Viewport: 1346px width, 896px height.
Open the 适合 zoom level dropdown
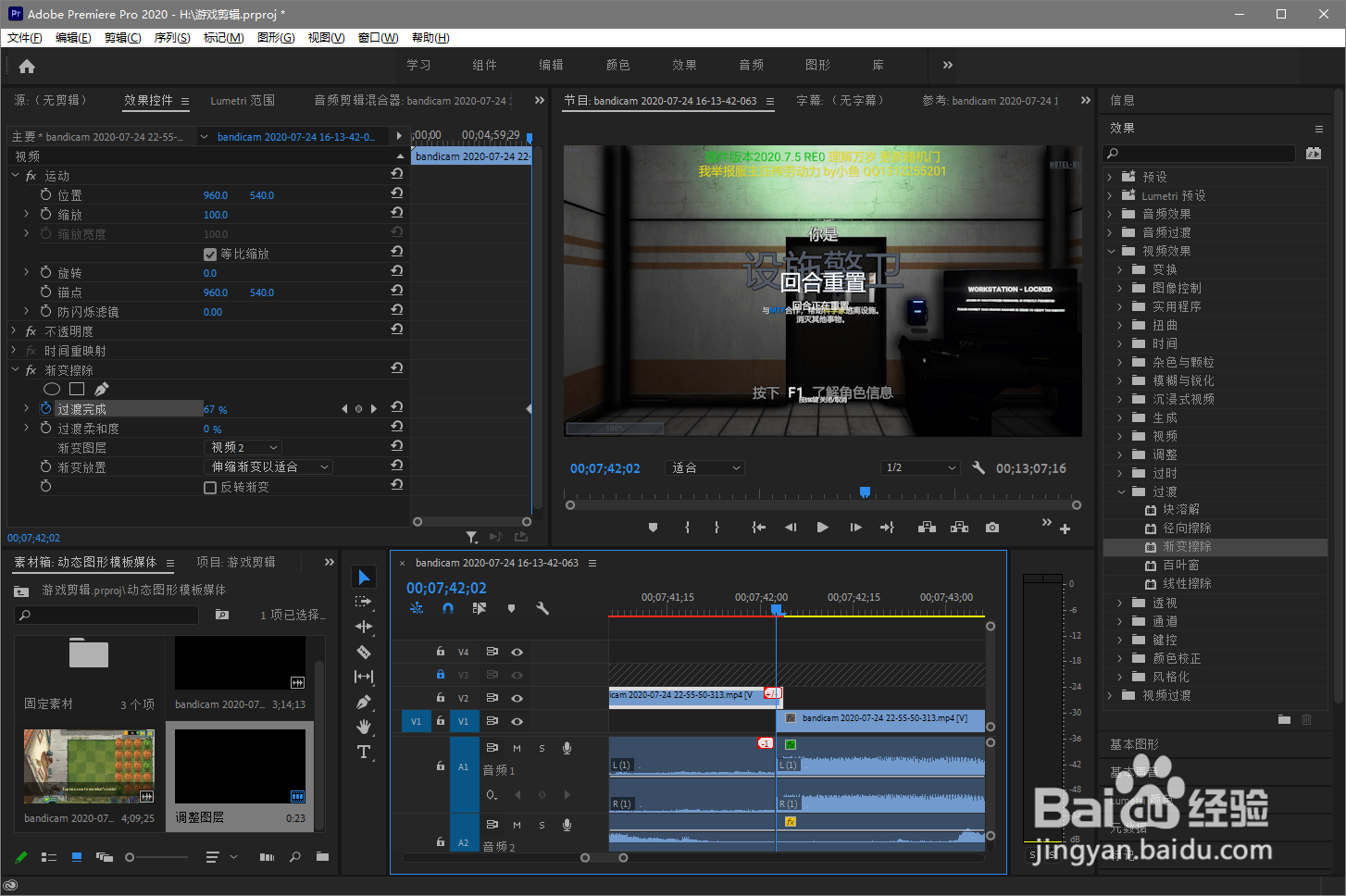pos(704,468)
